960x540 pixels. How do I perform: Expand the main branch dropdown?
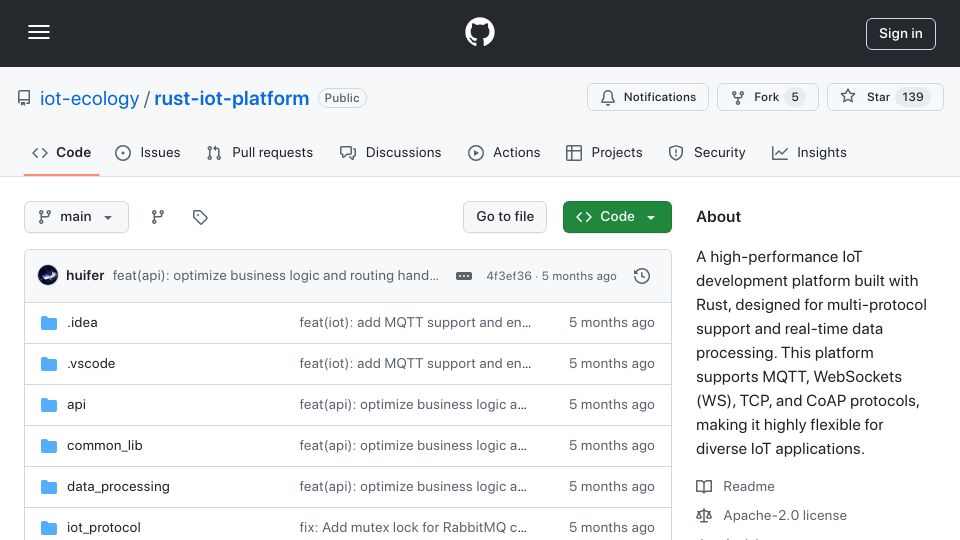(77, 217)
